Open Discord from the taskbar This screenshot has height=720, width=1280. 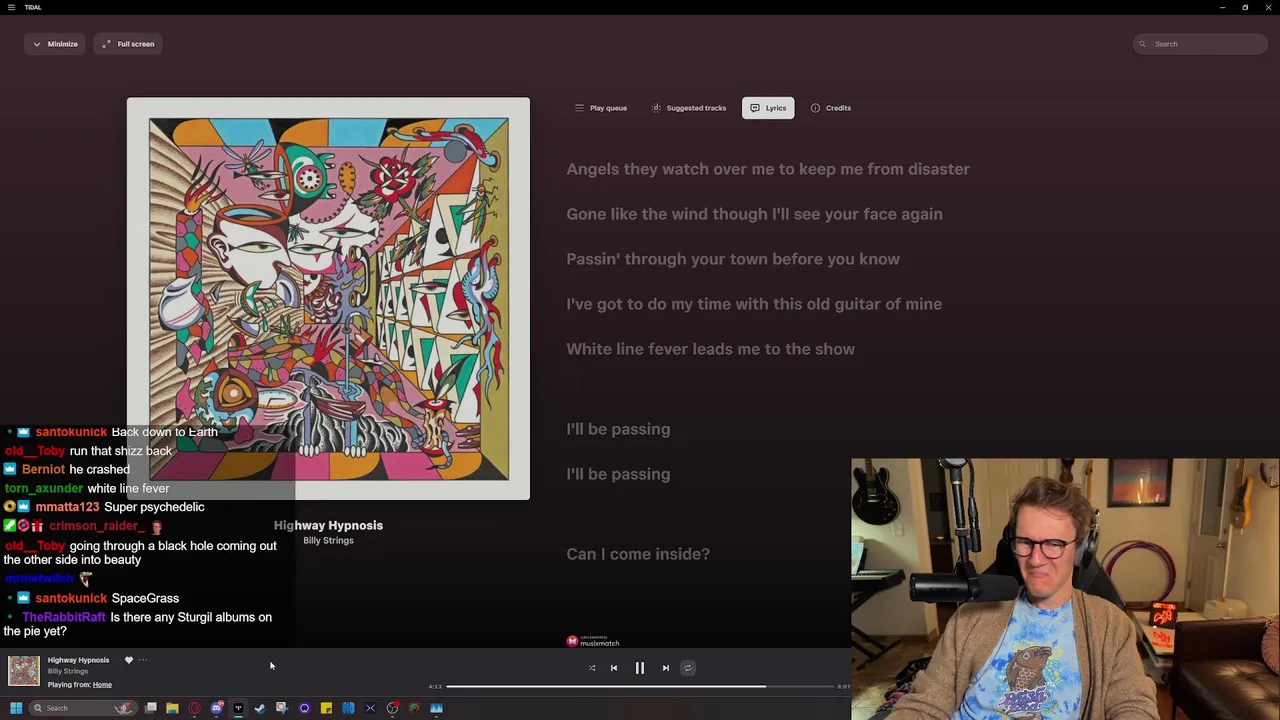point(216,708)
